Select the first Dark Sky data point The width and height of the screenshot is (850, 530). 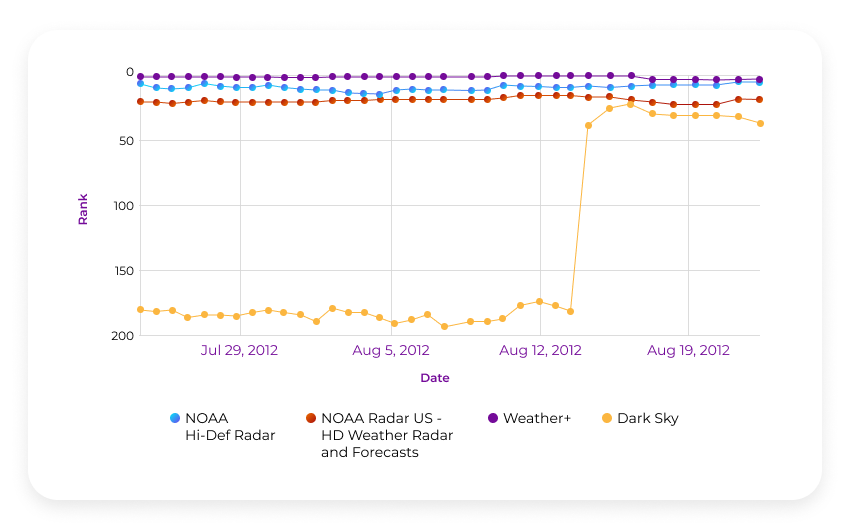[x=141, y=310]
